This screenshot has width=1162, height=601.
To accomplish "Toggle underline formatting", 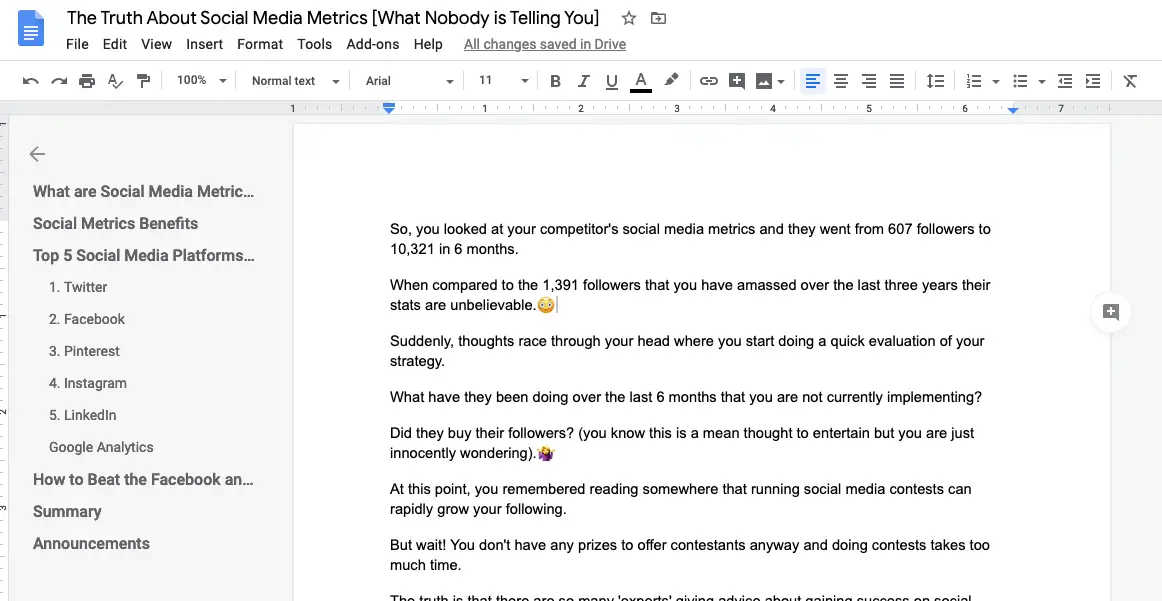I will coord(611,81).
